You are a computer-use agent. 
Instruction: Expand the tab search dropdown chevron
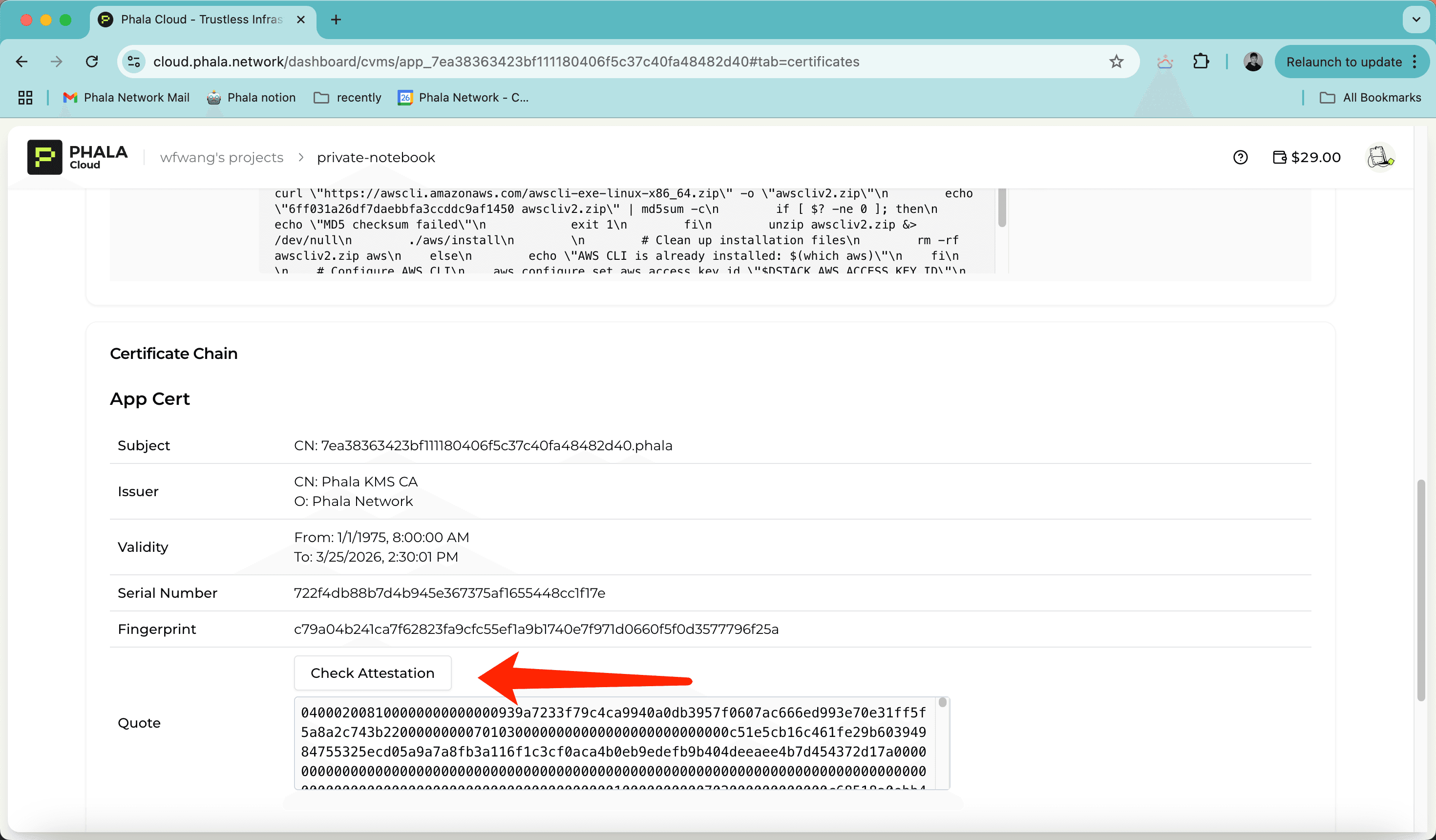coord(1415,20)
